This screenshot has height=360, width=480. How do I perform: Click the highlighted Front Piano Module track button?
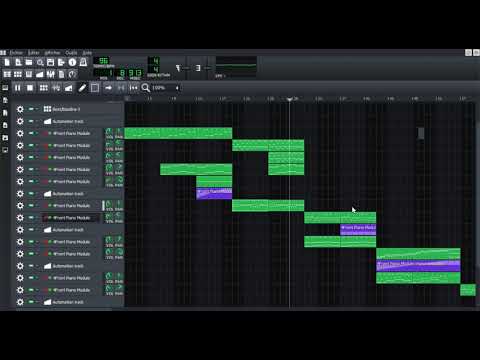[x=71, y=218]
